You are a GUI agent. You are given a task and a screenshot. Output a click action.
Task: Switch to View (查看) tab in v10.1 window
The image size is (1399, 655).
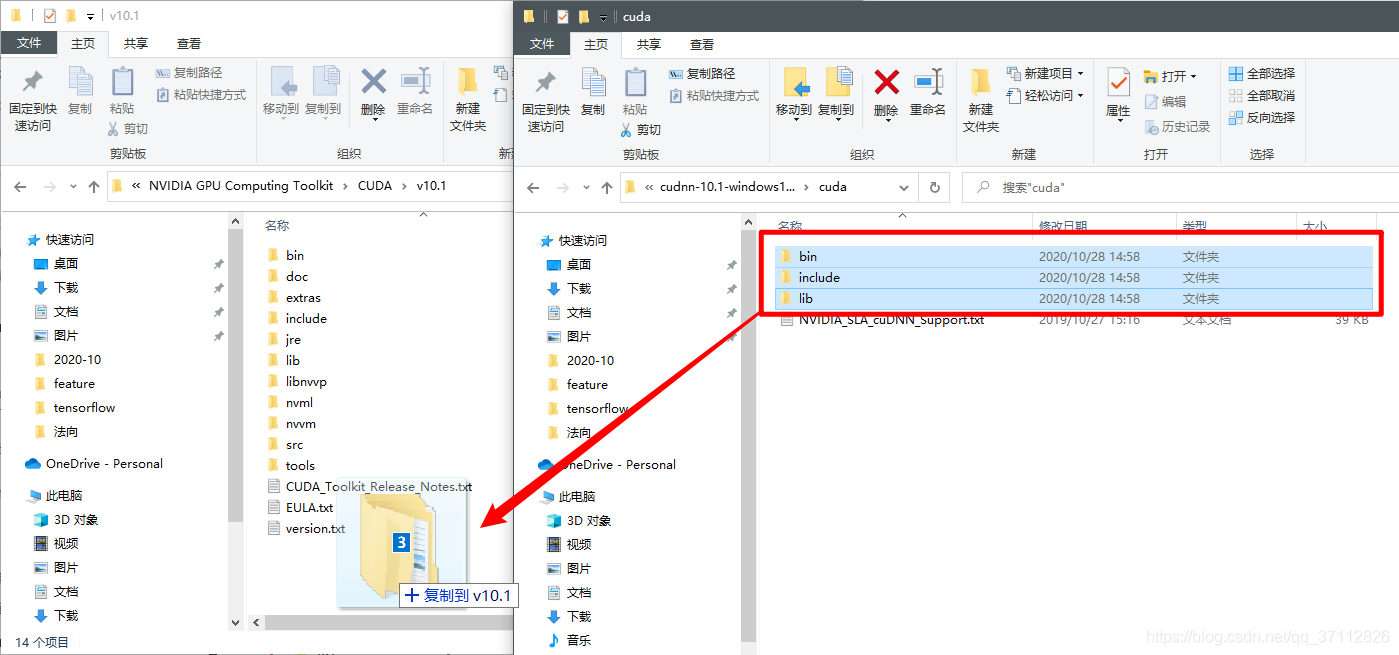tap(189, 43)
